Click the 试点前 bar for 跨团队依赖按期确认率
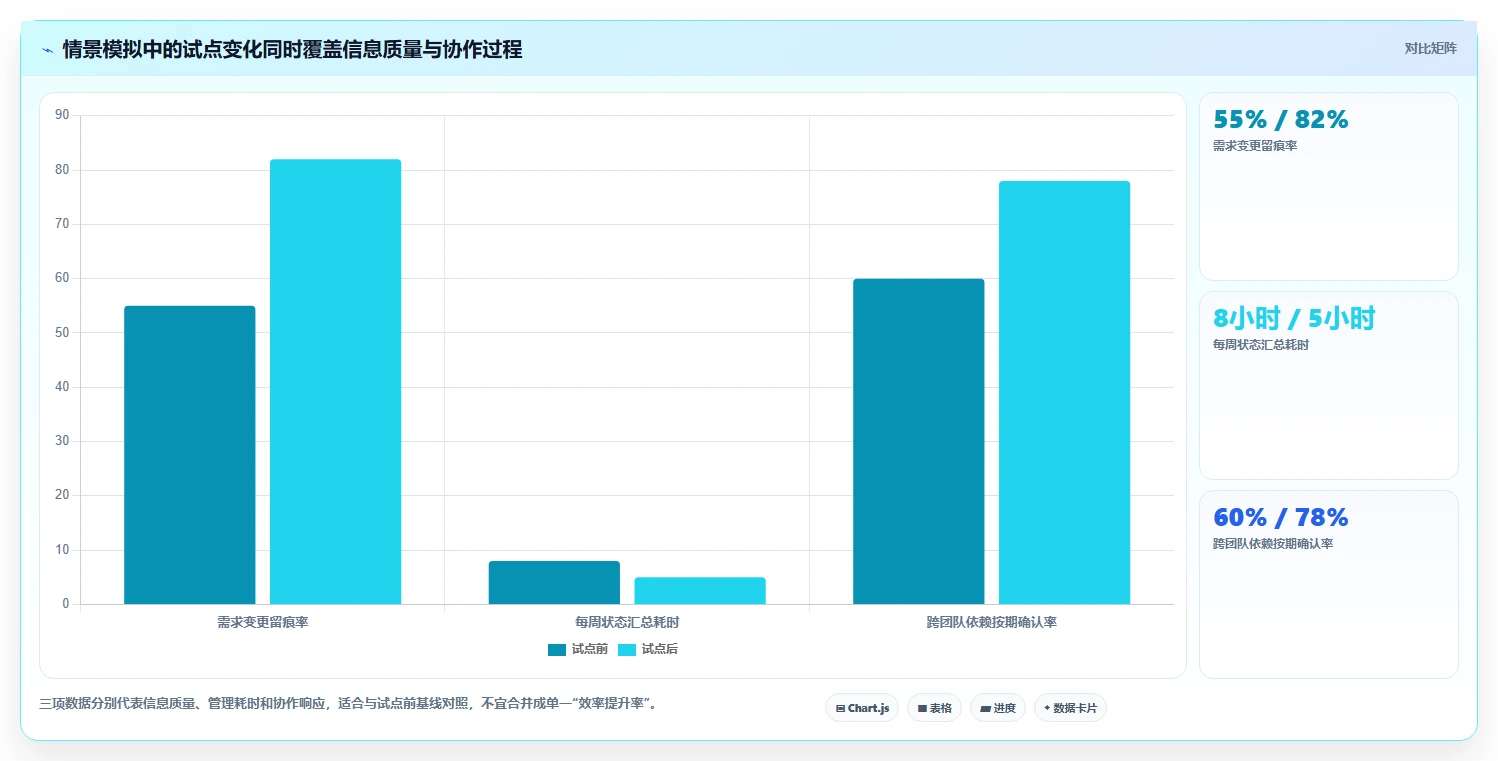 [x=919, y=441]
